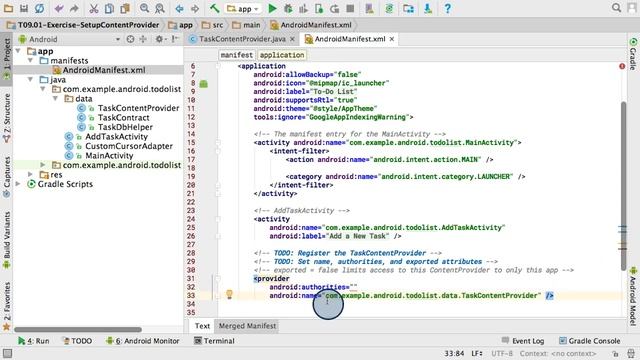Click the SDK Manager download icon
This screenshot has height=360, width=640.
pos(428,8)
